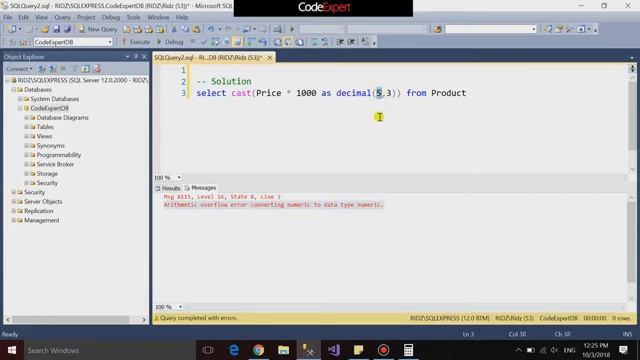Click the Connect Object Explorer plug icon
This screenshot has width=640, height=360.
click(42, 69)
